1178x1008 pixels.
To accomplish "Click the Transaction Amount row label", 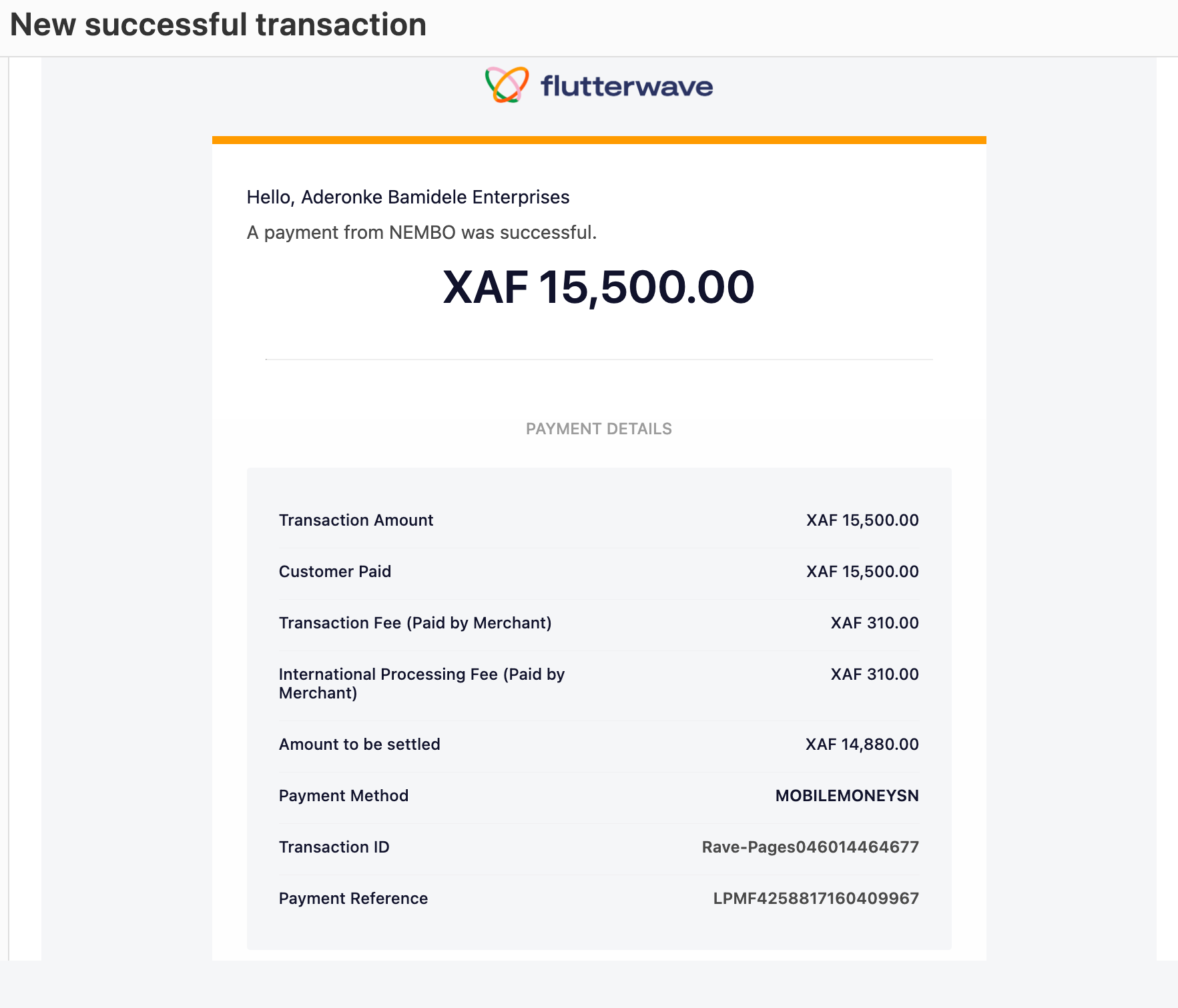I will [x=356, y=520].
